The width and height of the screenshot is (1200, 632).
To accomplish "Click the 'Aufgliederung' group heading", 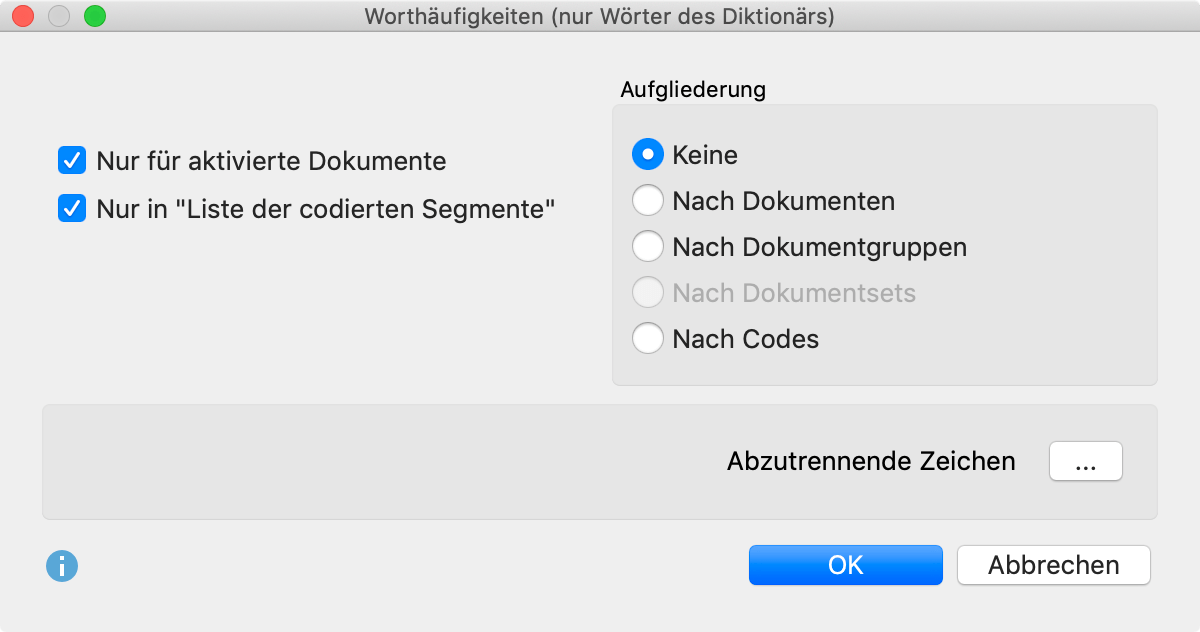I will (x=693, y=89).
